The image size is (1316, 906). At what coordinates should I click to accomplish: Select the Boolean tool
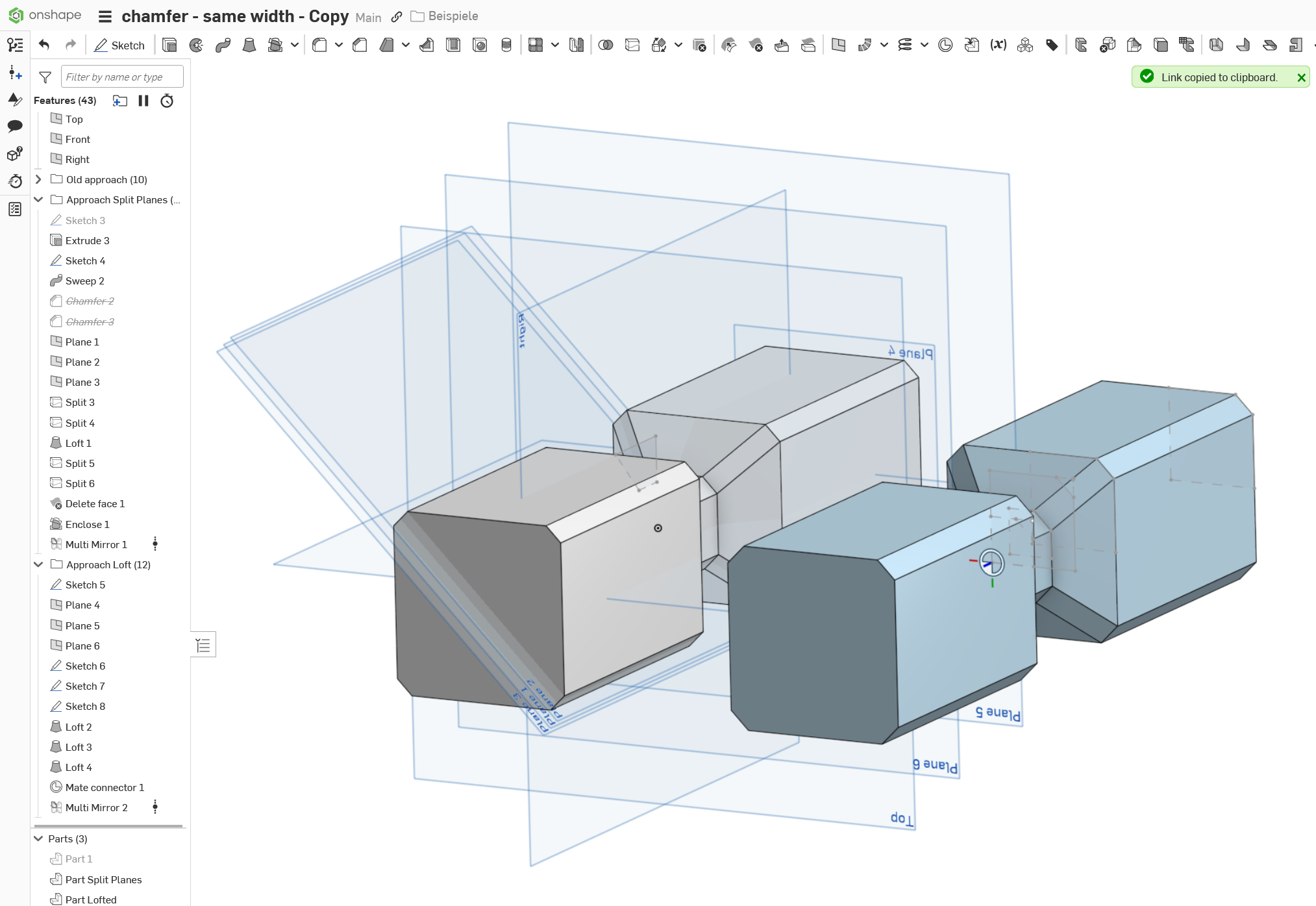click(x=606, y=45)
